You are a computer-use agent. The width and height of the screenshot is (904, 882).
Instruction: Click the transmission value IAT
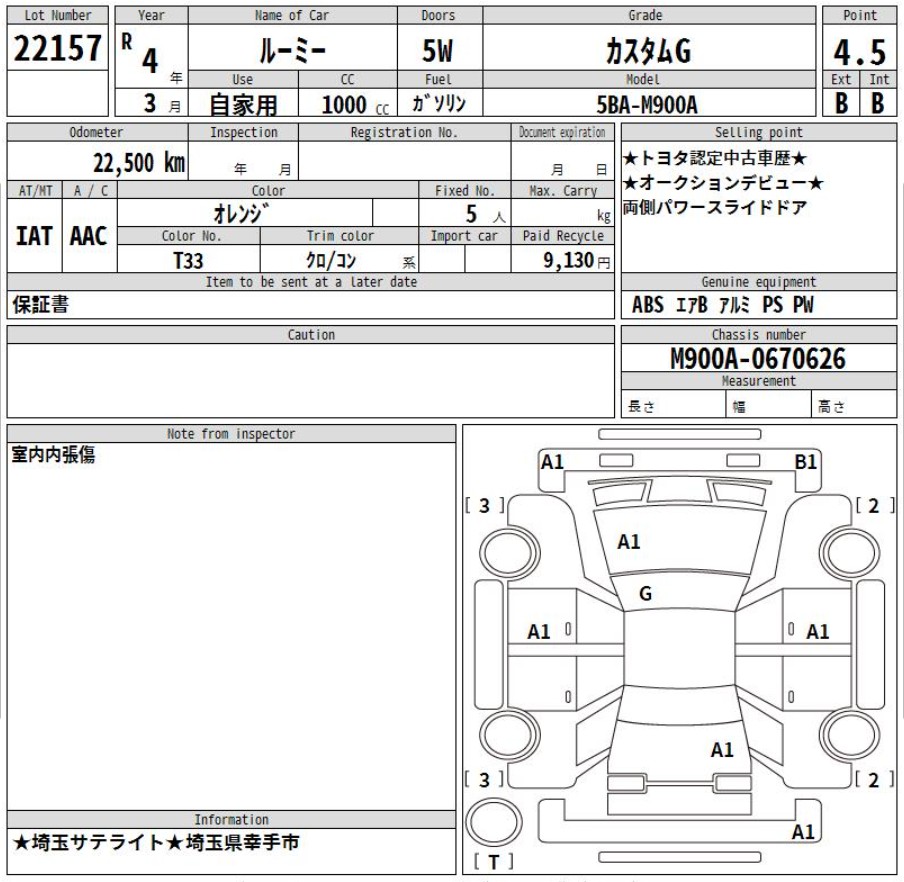[x=35, y=236]
